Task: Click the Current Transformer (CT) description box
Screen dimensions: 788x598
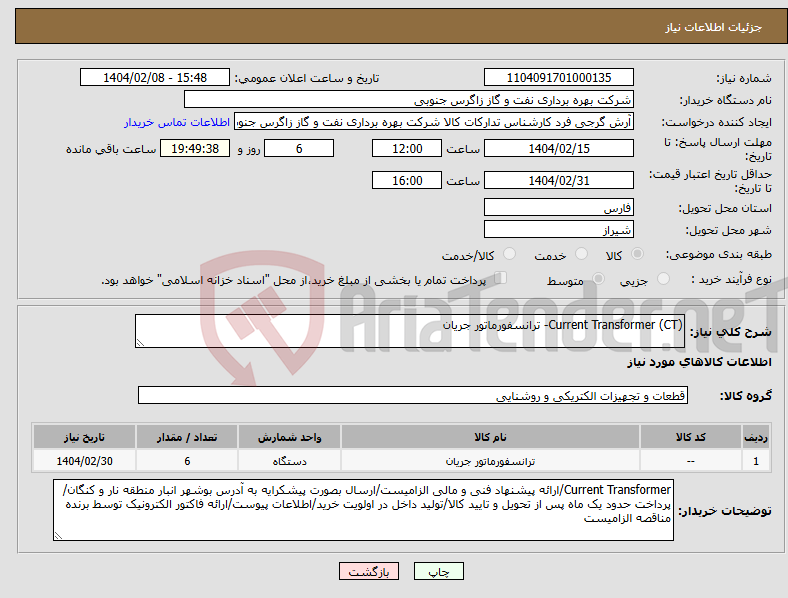Action: pyautogui.click(x=410, y=331)
